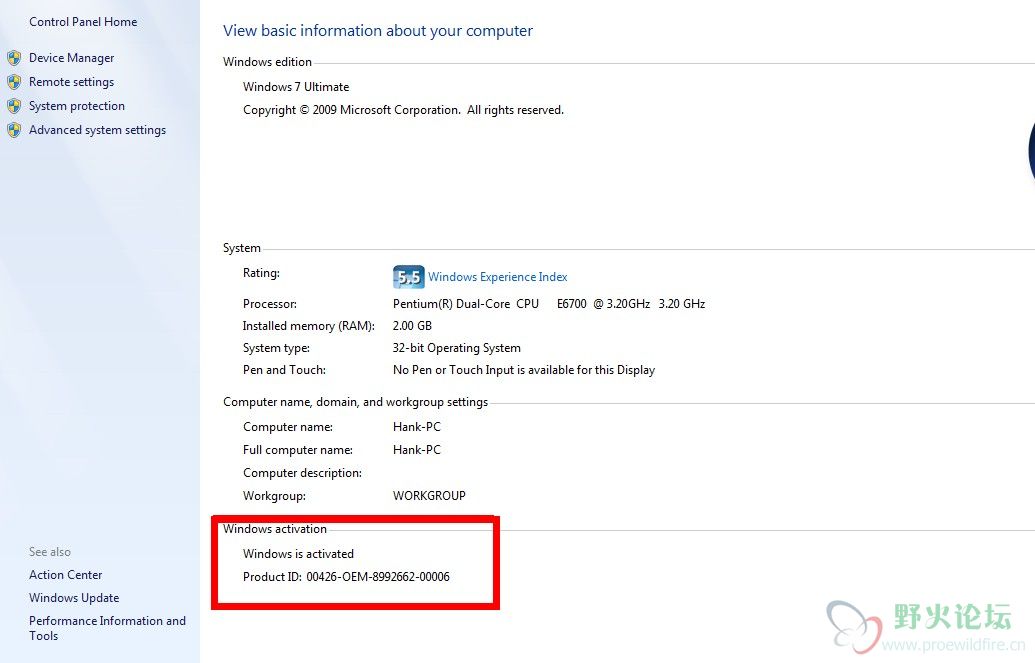Open Action Center under See also
Screen dimensions: 1035x663
pos(65,575)
